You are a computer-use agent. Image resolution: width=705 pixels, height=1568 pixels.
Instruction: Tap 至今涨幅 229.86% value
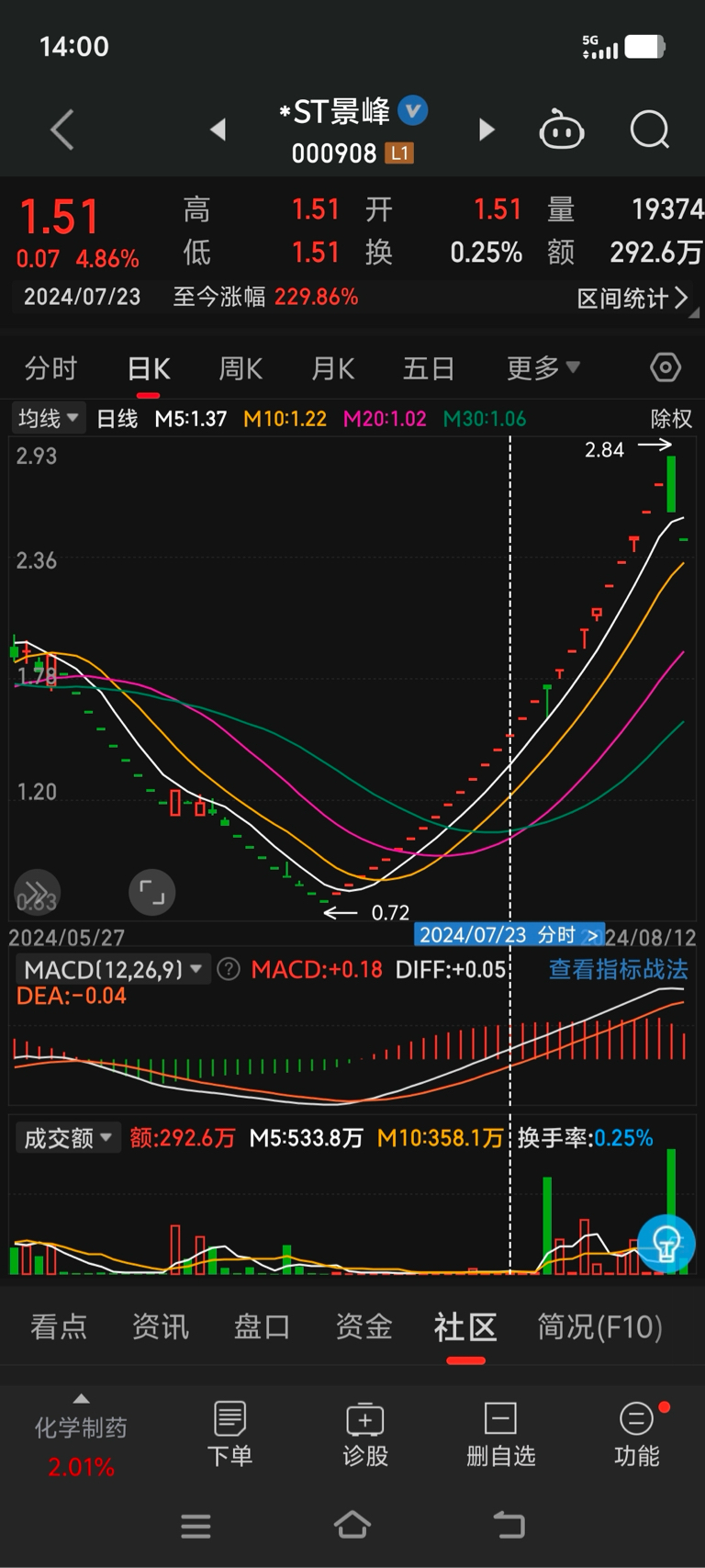pos(316,297)
